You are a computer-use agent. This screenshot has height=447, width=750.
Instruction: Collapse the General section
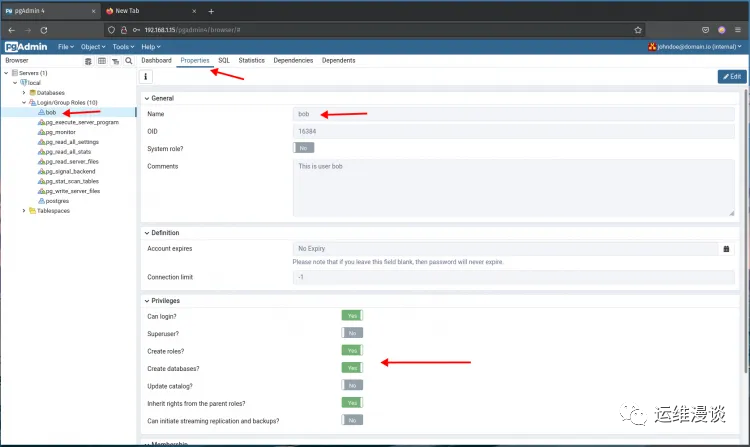tap(147, 98)
